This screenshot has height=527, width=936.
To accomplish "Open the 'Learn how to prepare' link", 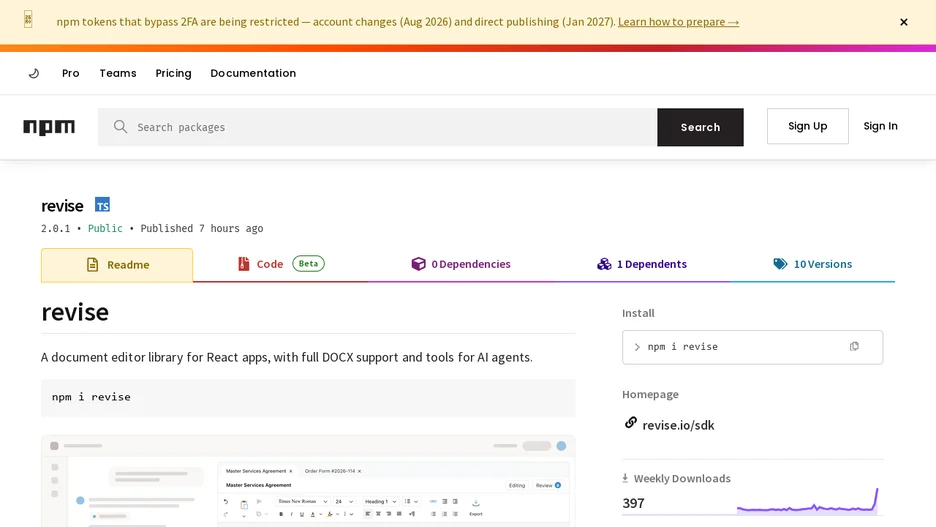I will tap(678, 22).
